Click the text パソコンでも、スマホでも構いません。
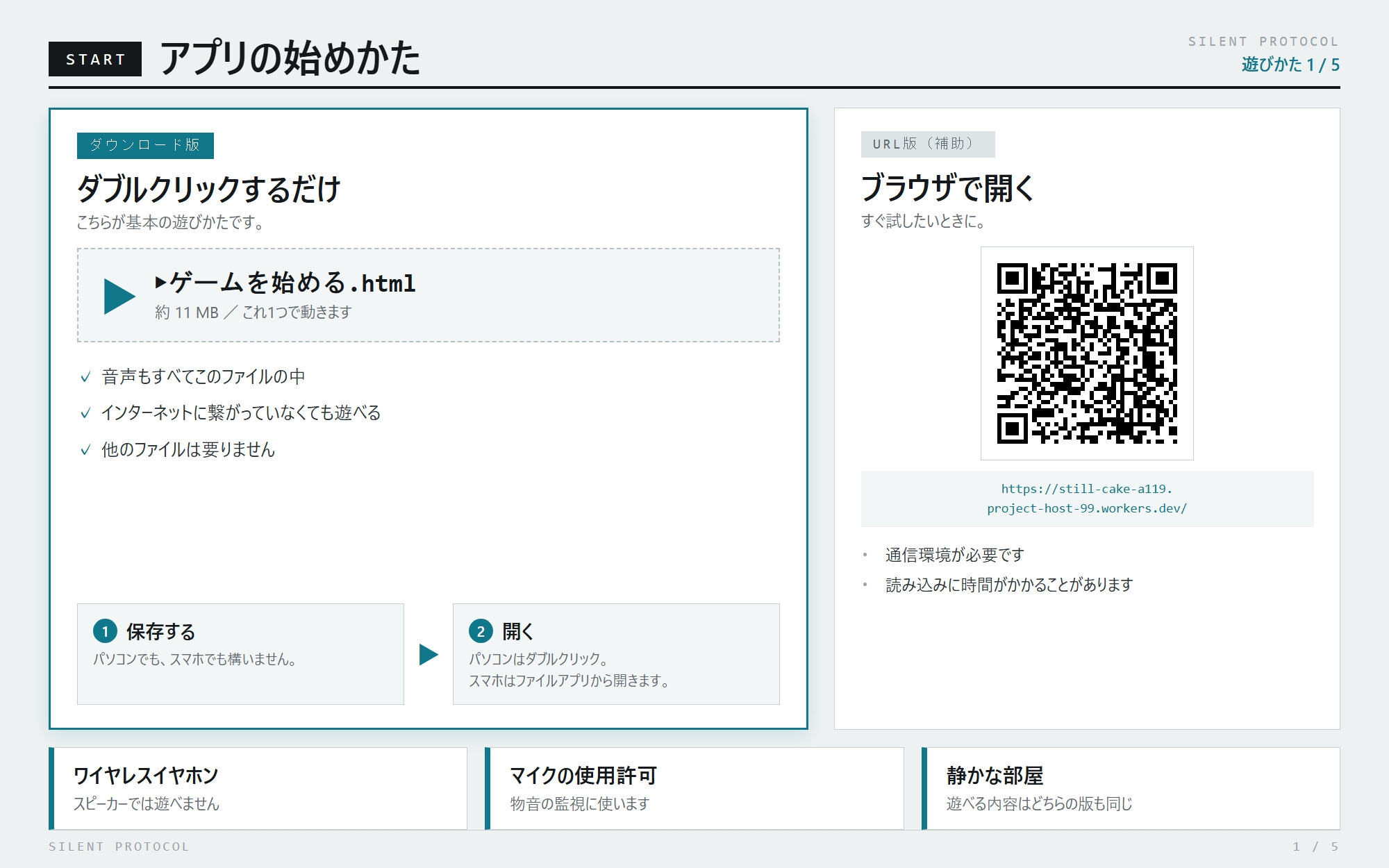Image resolution: width=1389 pixels, height=868 pixels. [x=195, y=659]
